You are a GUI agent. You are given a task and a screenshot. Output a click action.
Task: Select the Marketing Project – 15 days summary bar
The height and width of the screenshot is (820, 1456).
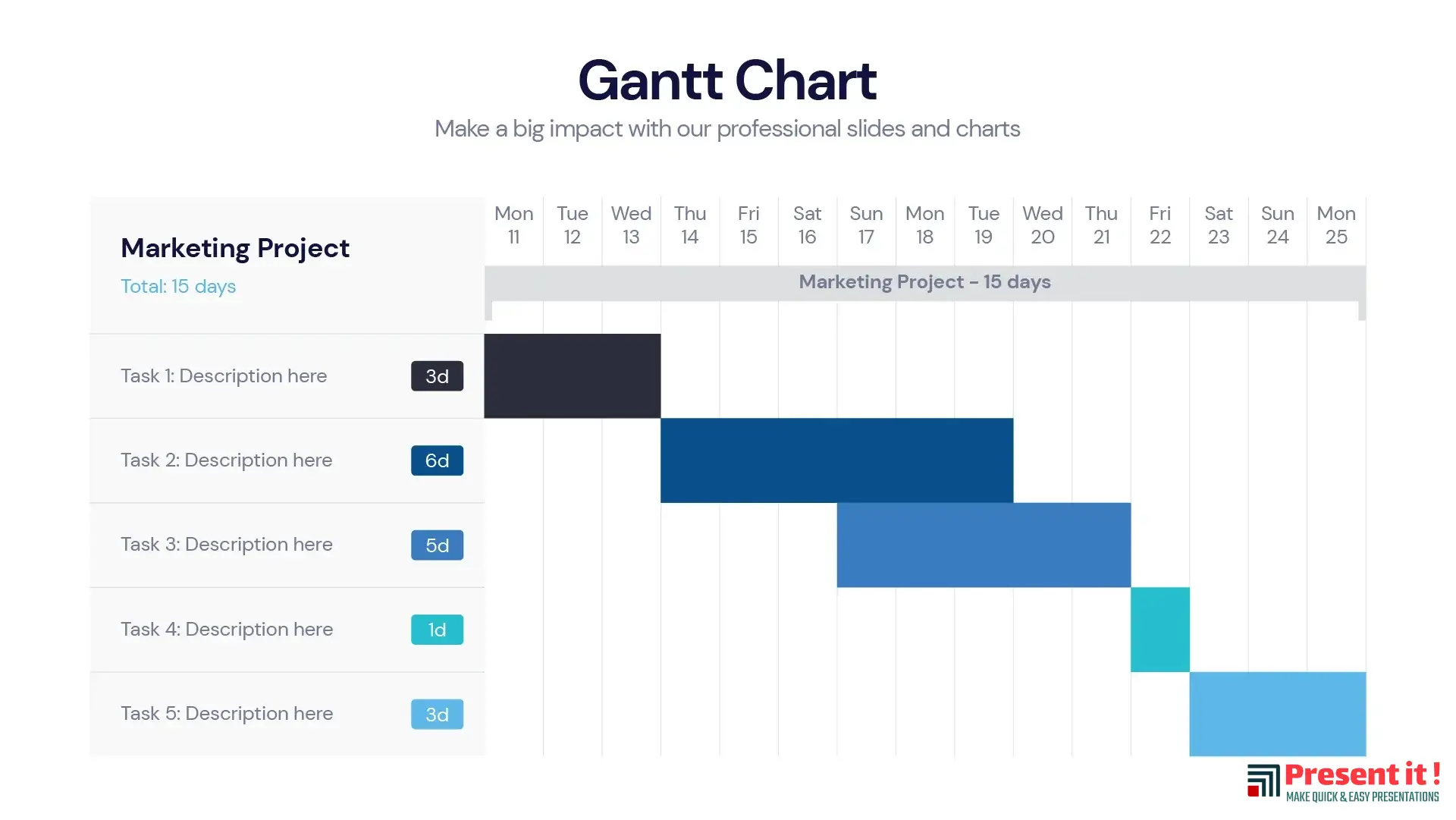point(925,283)
